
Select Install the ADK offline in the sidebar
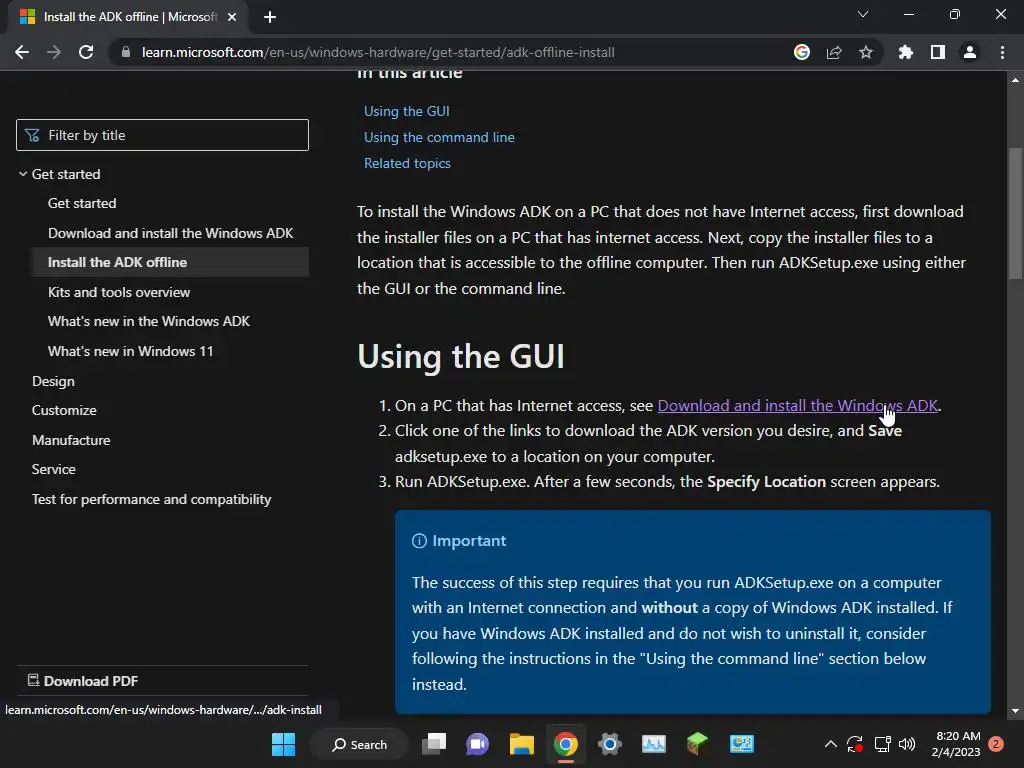tap(169, 262)
